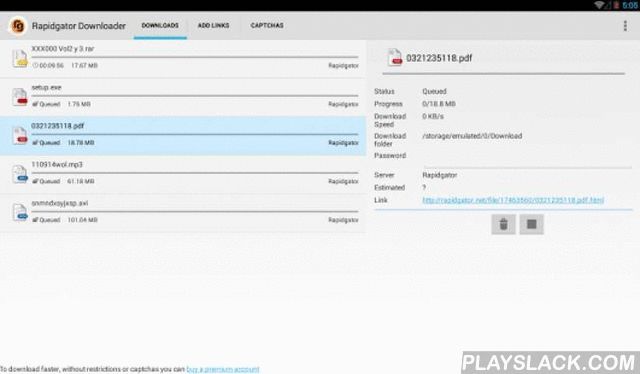The image size is (640, 374).
Task: Click the setup.exe file icon
Action: (20, 97)
